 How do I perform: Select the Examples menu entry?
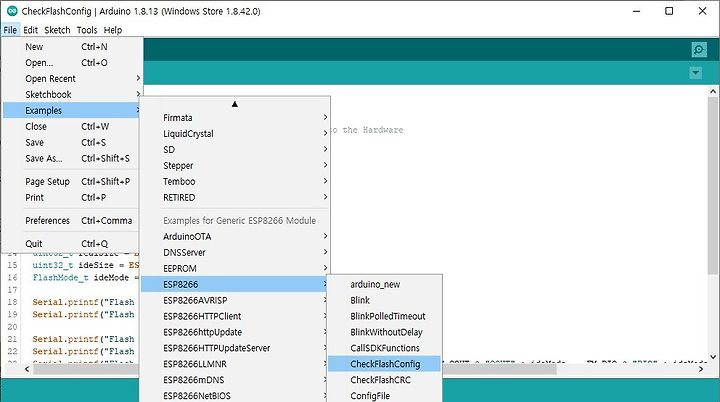pyautogui.click(x=72, y=110)
